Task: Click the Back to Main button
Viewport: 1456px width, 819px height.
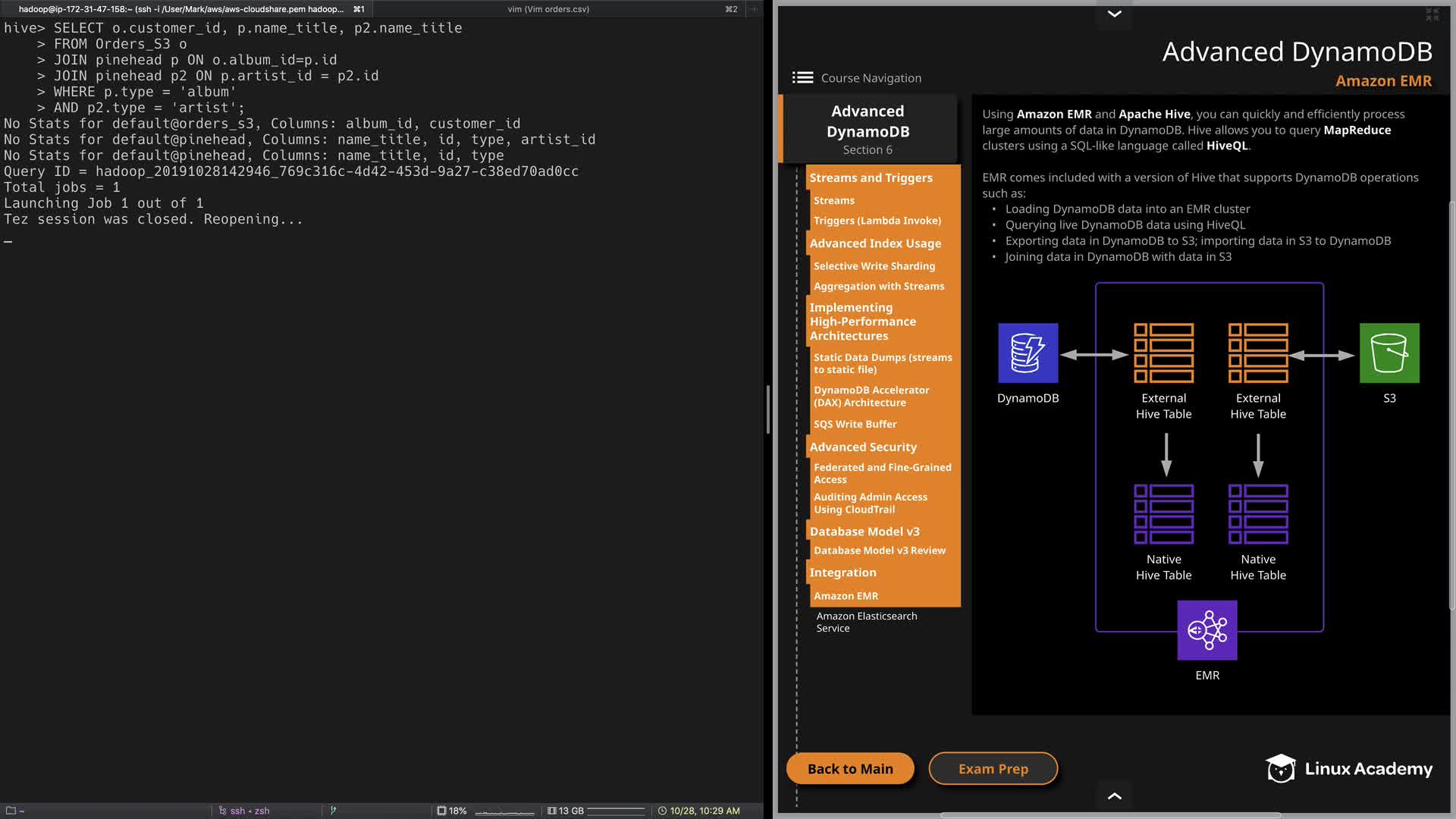Action: [850, 768]
